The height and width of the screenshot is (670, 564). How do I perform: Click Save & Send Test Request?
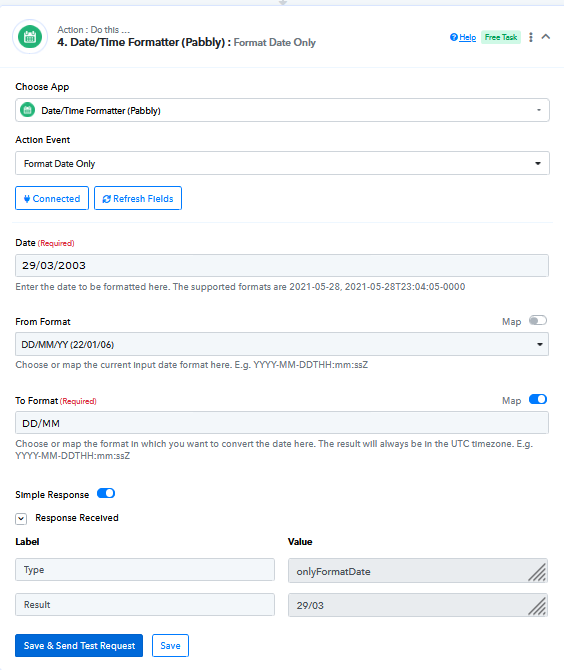(79, 646)
